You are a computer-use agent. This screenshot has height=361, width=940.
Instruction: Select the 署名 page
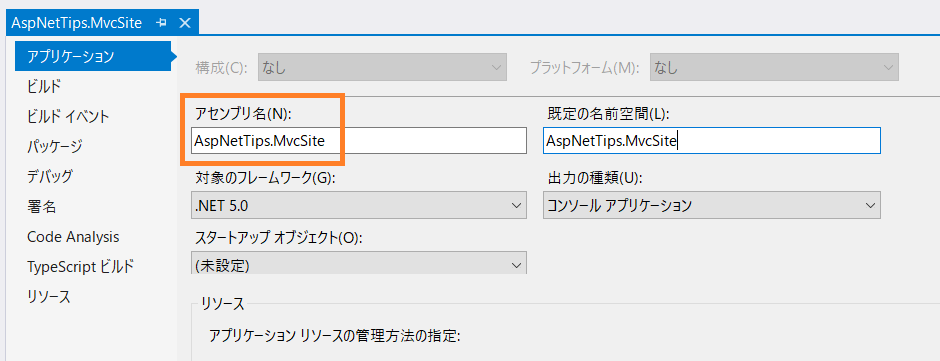(x=41, y=207)
